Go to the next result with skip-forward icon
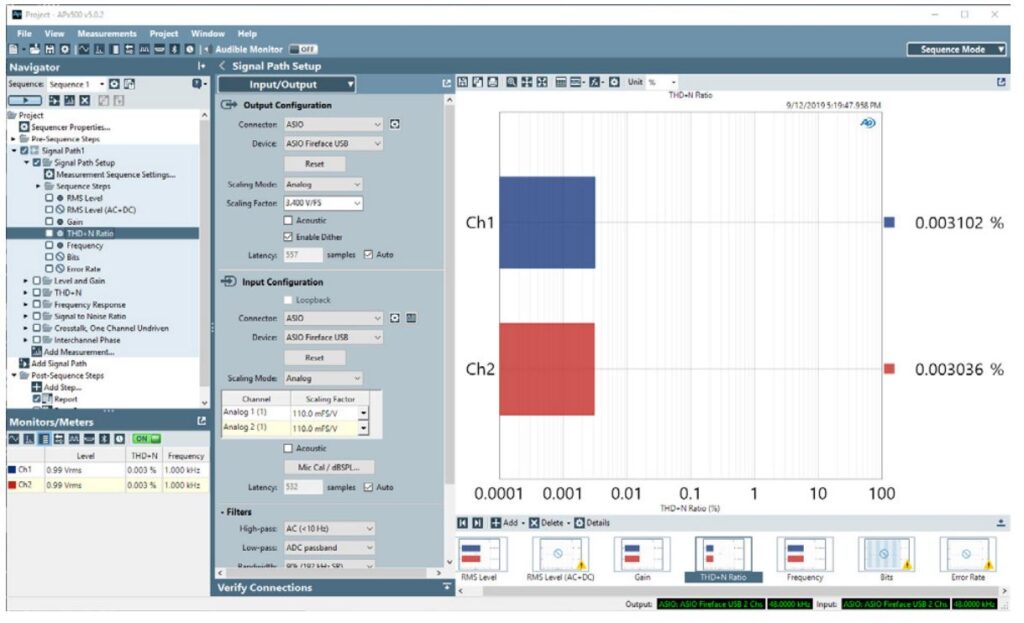This screenshot has width=1024, height=623. (x=477, y=523)
